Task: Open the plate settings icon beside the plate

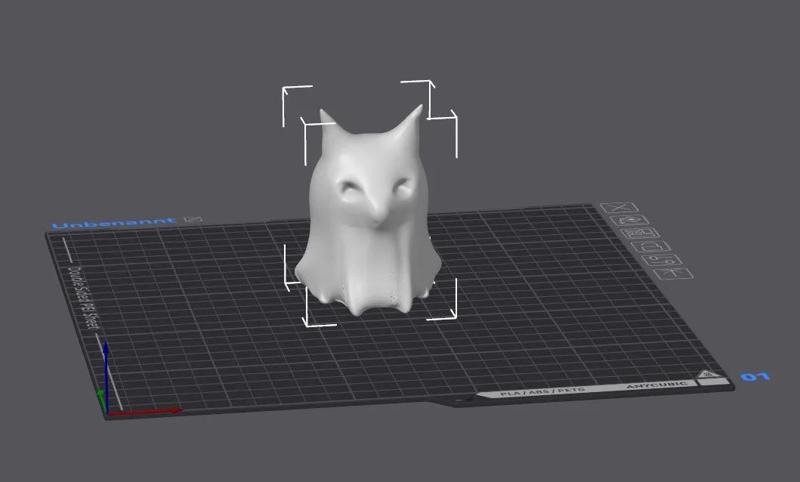Action: click(663, 260)
